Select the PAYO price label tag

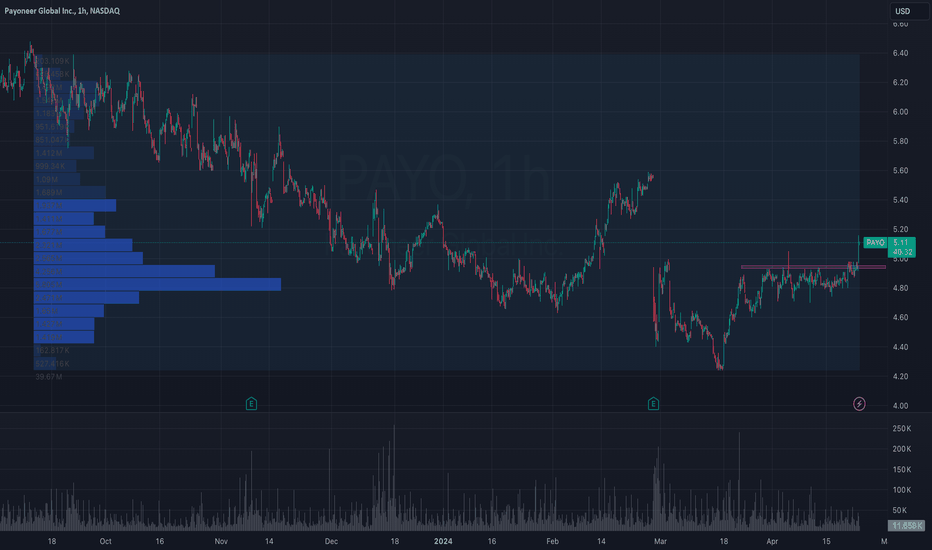point(875,243)
